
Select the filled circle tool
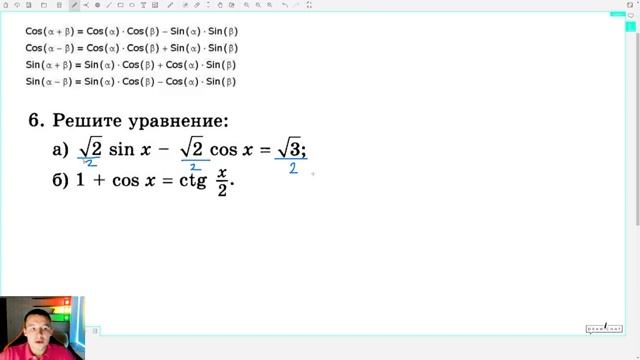98,5
